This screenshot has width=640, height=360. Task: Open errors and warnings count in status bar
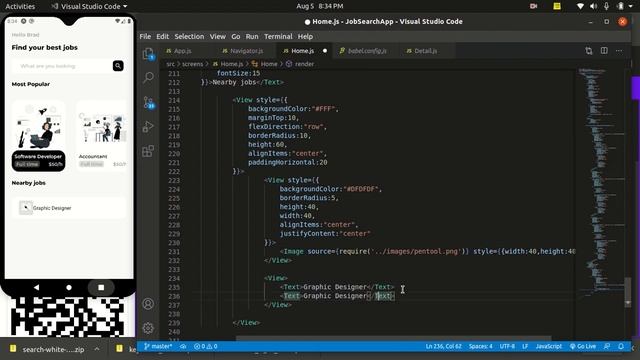tap(206, 346)
